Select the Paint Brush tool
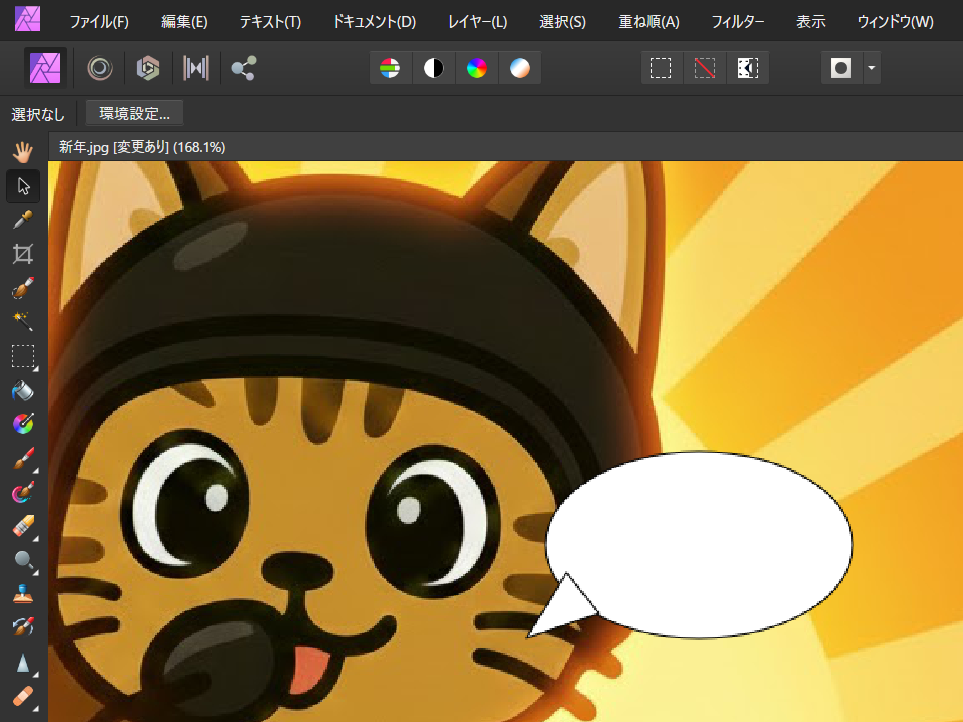The height and width of the screenshot is (722, 963). coord(23,458)
